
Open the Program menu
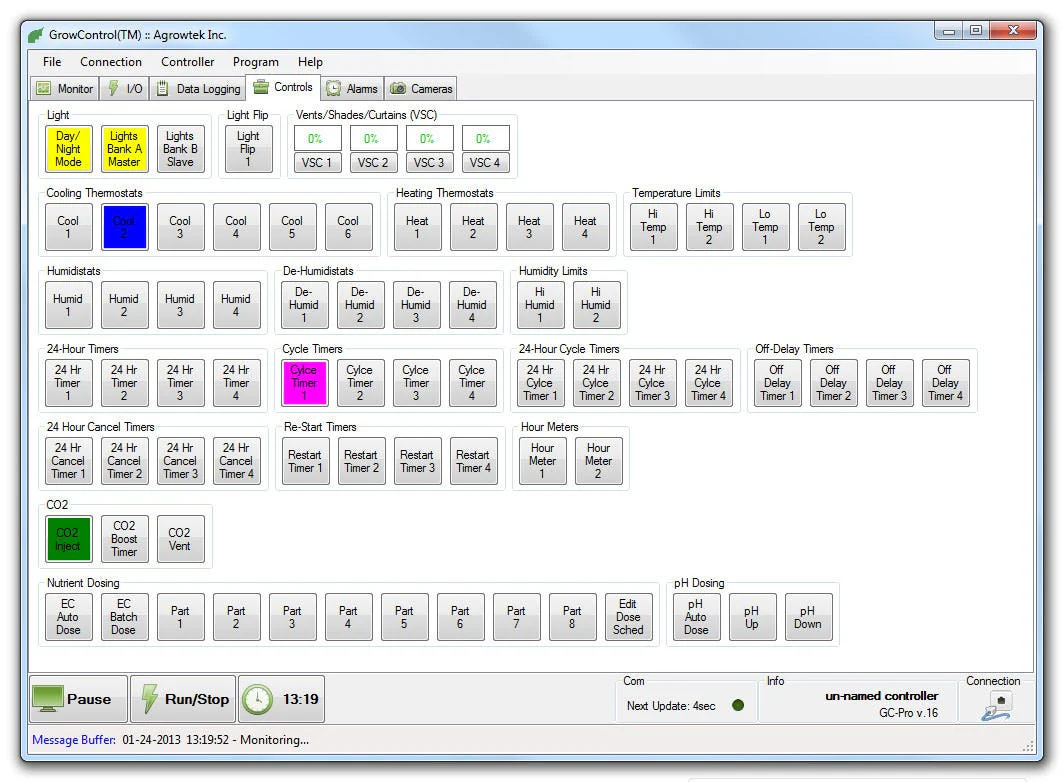[255, 62]
